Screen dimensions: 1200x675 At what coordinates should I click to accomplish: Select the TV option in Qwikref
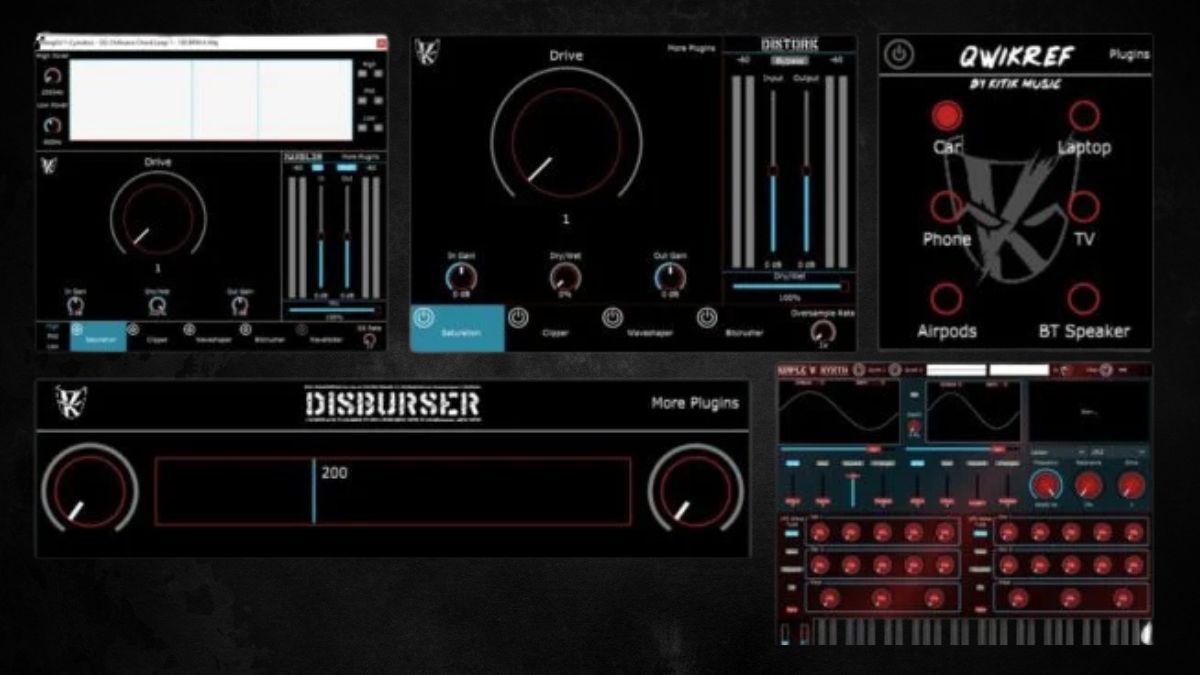(x=1083, y=207)
